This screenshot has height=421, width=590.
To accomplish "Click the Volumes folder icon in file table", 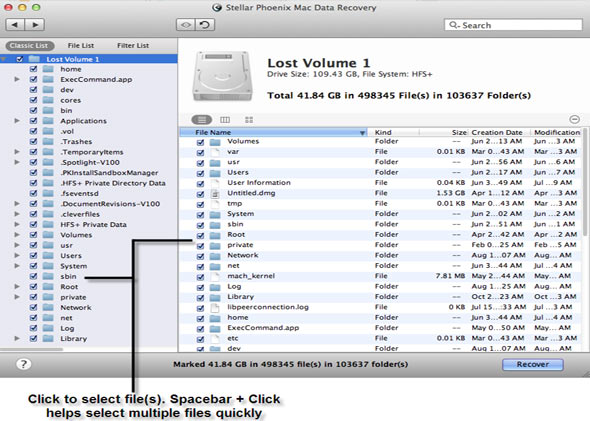I will click(x=215, y=142).
